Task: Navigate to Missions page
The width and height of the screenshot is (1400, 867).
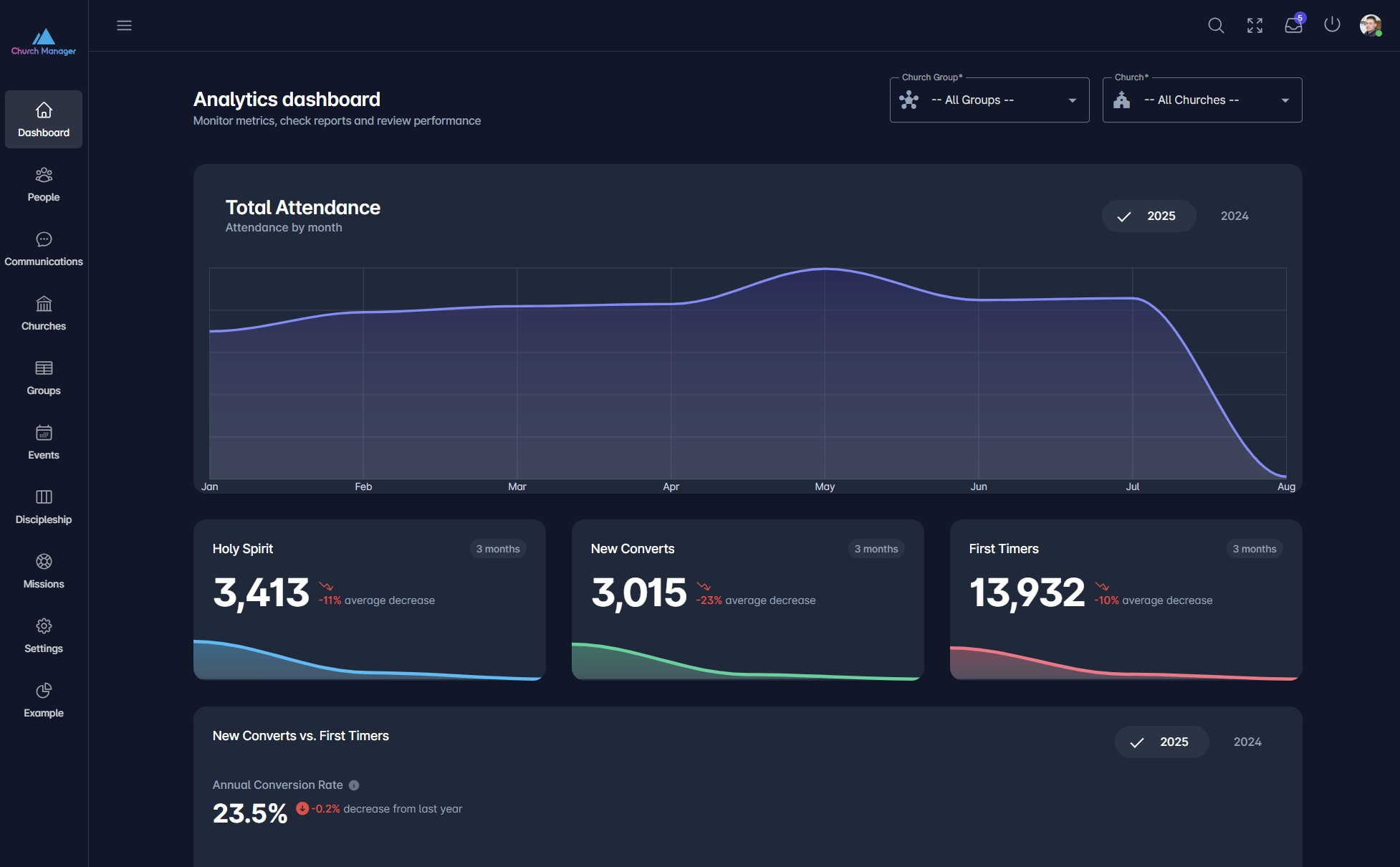Action: (44, 571)
